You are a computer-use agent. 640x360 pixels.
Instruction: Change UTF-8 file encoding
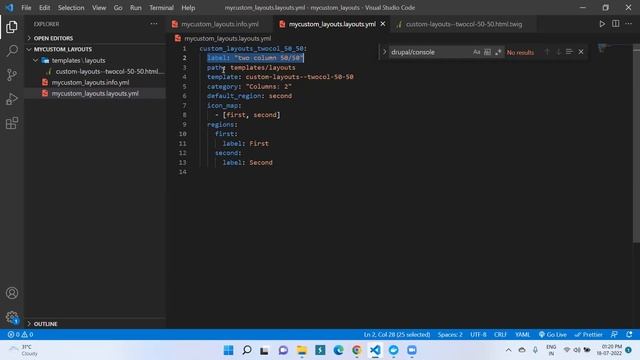[478, 334]
